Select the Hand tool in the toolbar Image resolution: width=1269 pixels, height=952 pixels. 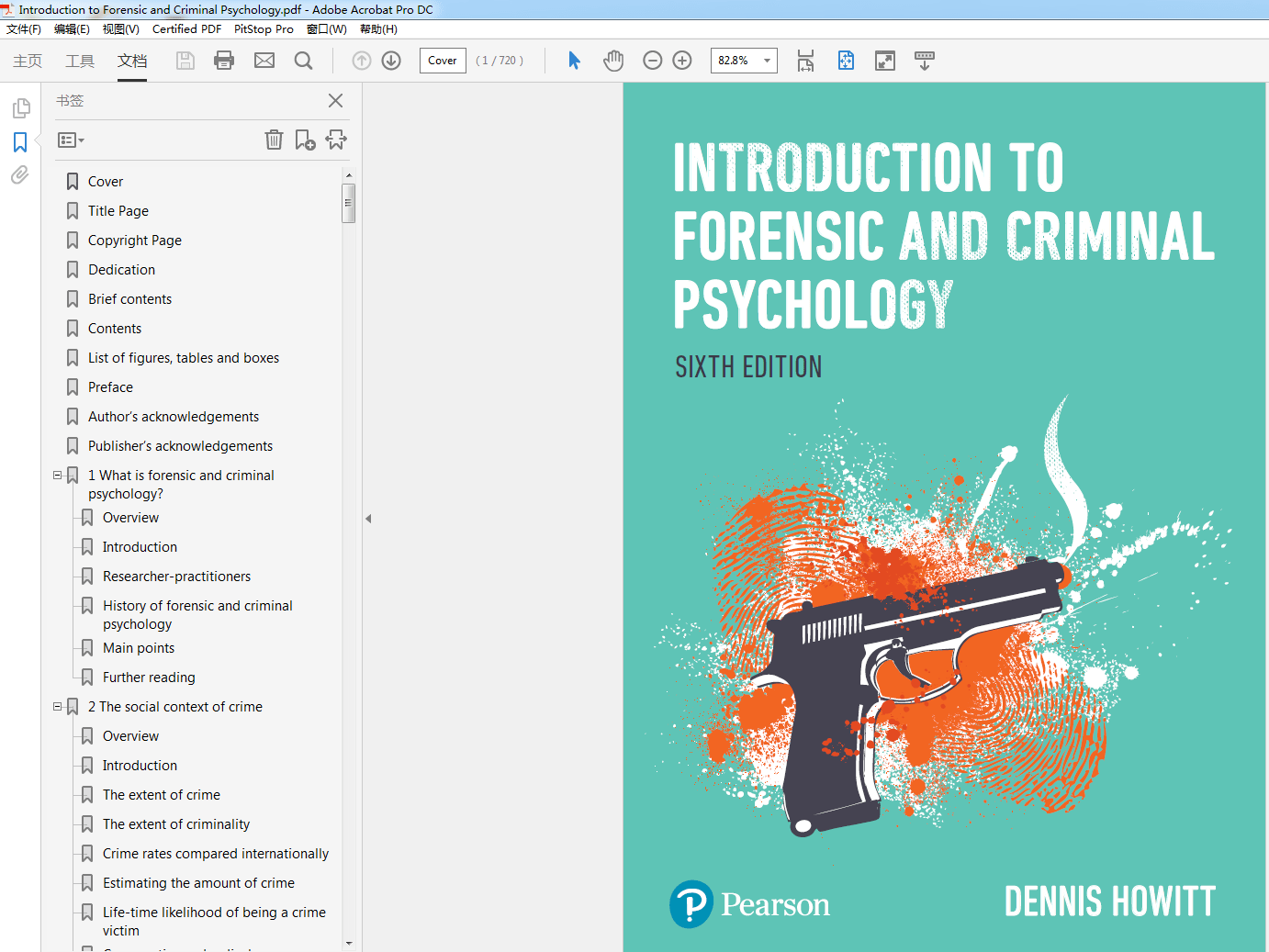tap(613, 60)
